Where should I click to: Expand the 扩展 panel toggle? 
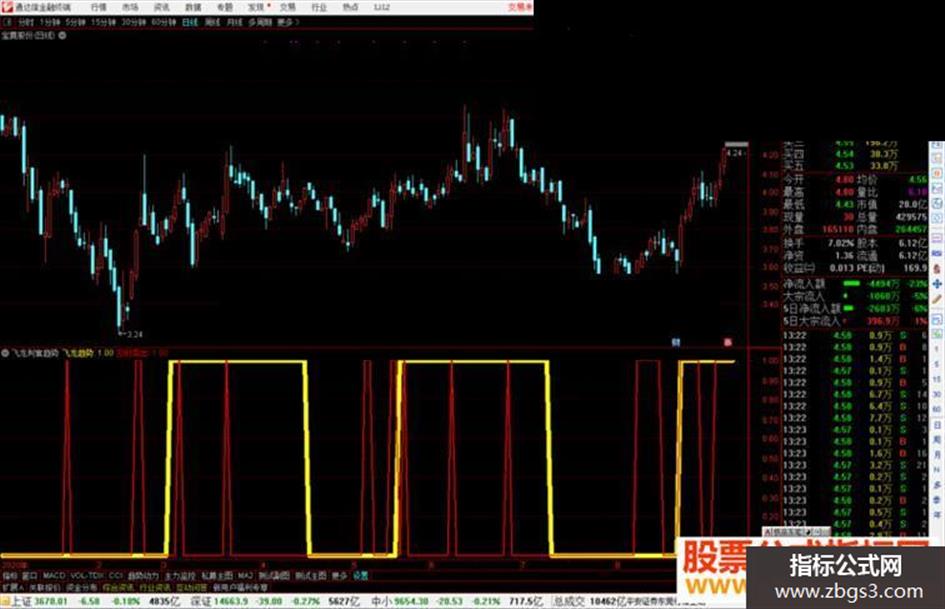coord(12,587)
